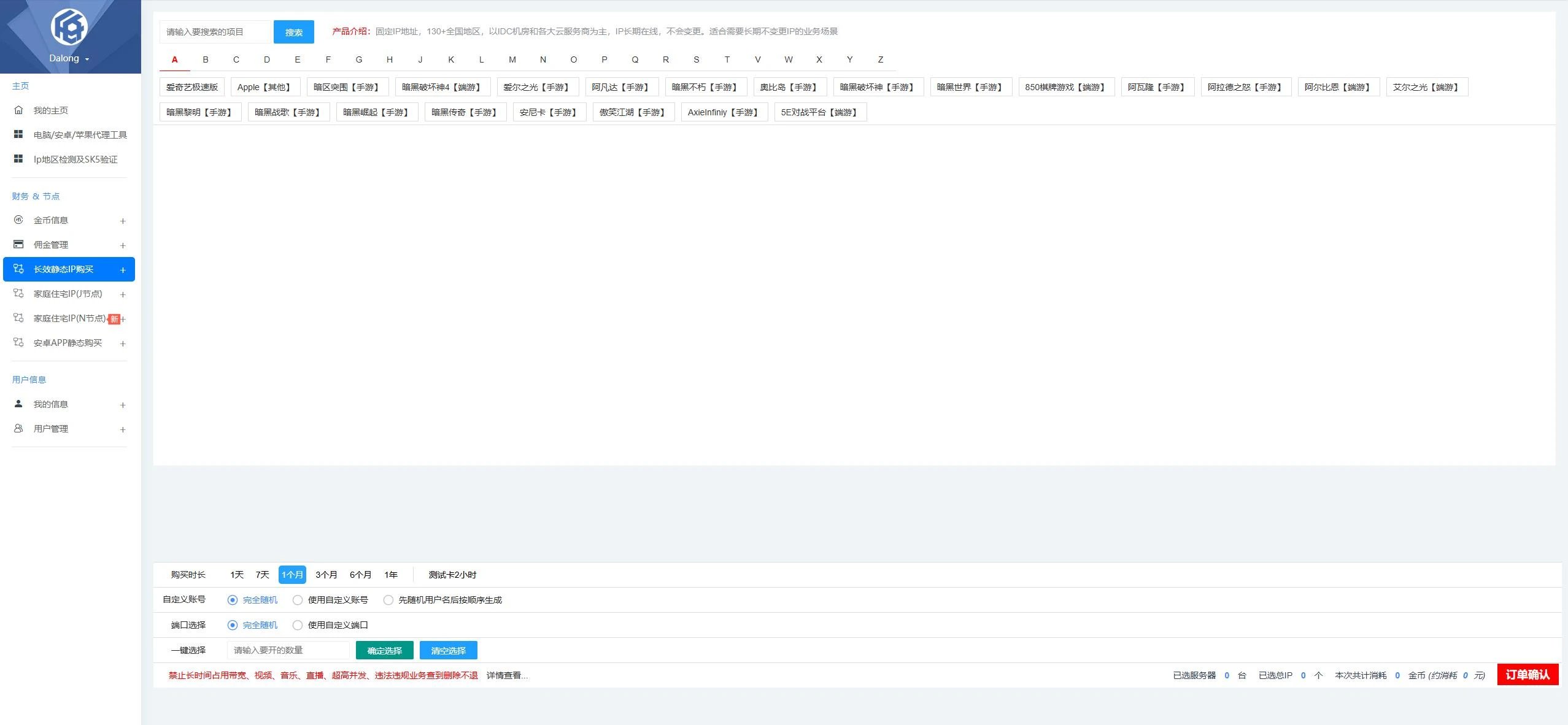Click the node icon beside 家庭住宅IP(J节点)
This screenshot has height=725, width=1568.
pos(18,293)
